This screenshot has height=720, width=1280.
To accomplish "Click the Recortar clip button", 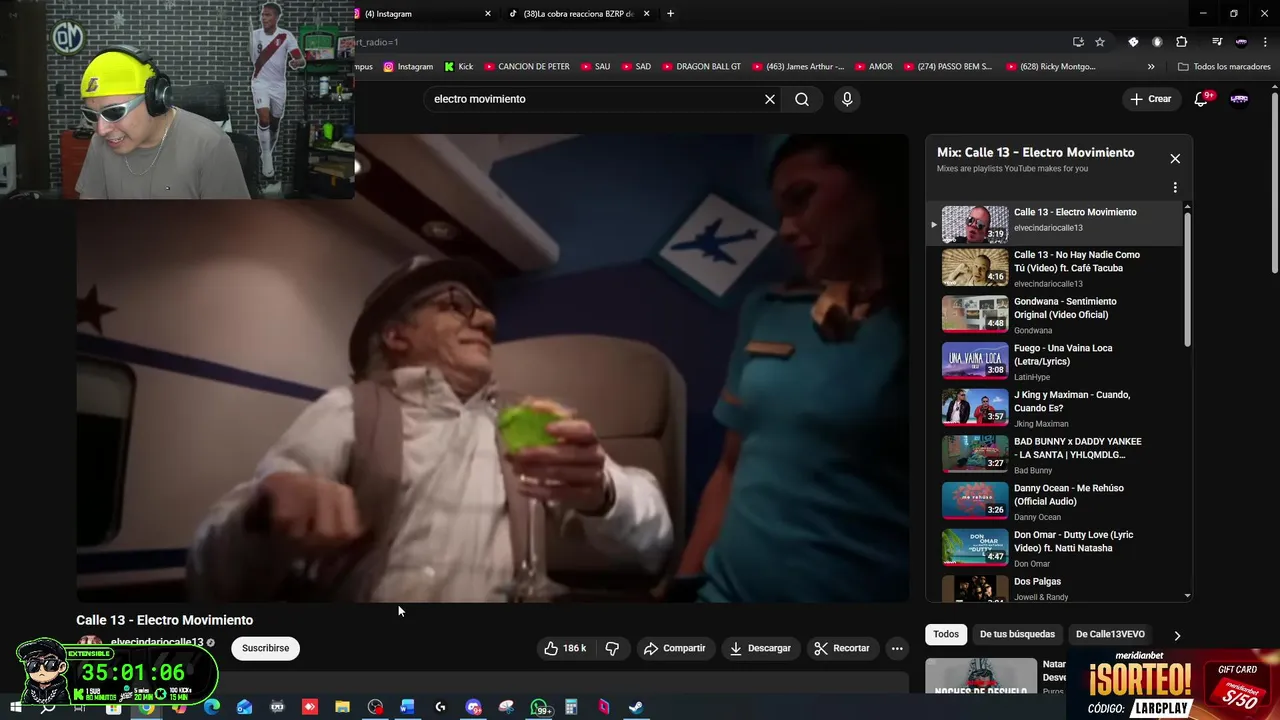I will pyautogui.click(x=842, y=648).
